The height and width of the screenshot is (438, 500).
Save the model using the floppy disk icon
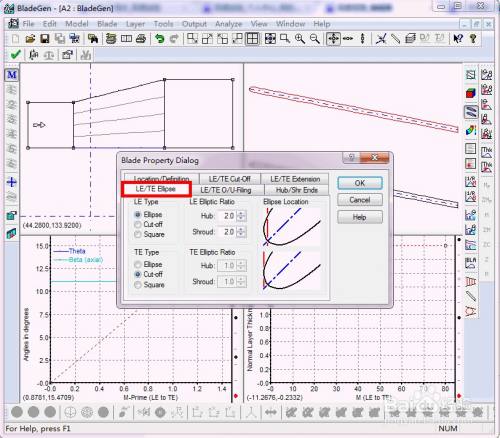coord(45,39)
